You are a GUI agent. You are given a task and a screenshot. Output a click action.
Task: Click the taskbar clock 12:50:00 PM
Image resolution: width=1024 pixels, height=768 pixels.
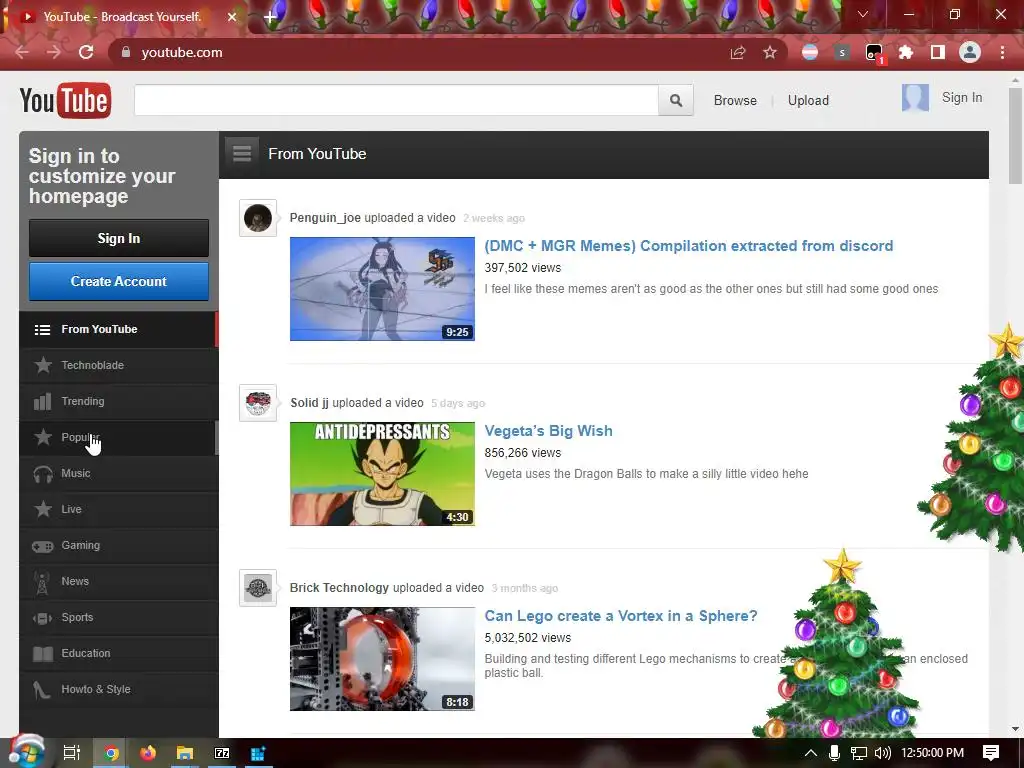pyautogui.click(x=933, y=753)
